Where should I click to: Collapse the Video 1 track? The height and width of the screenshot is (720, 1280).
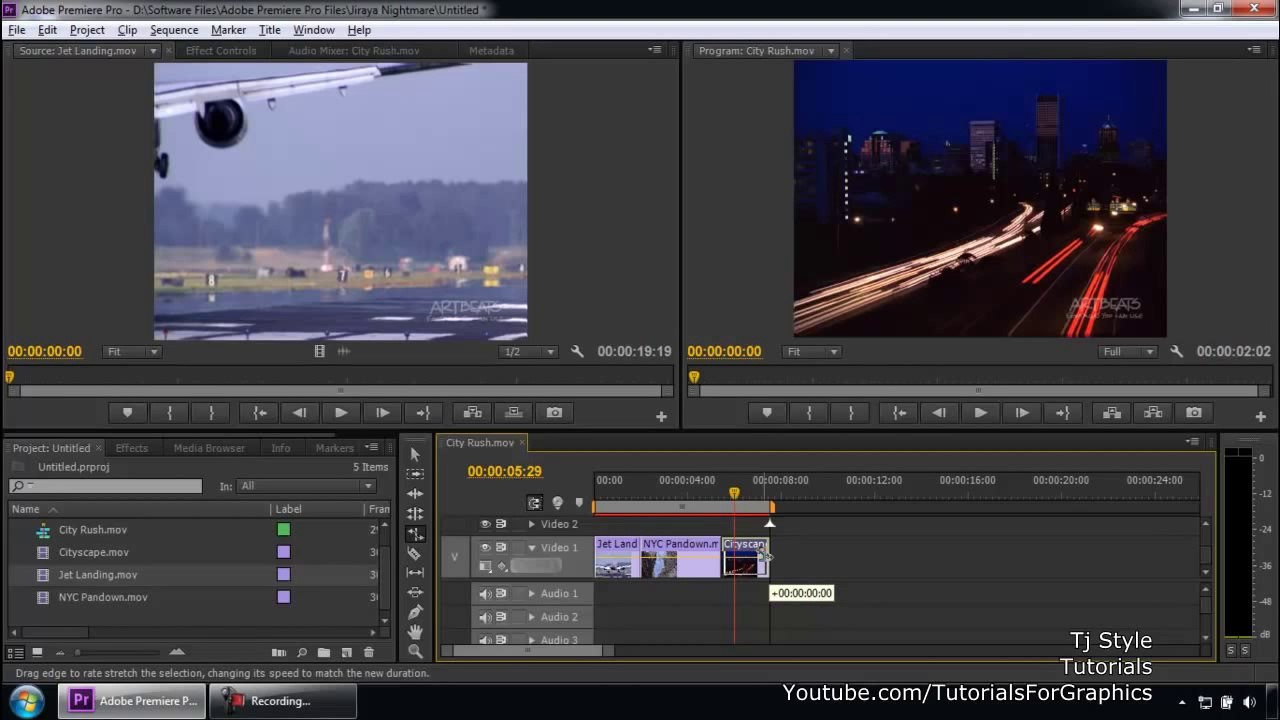(x=531, y=548)
